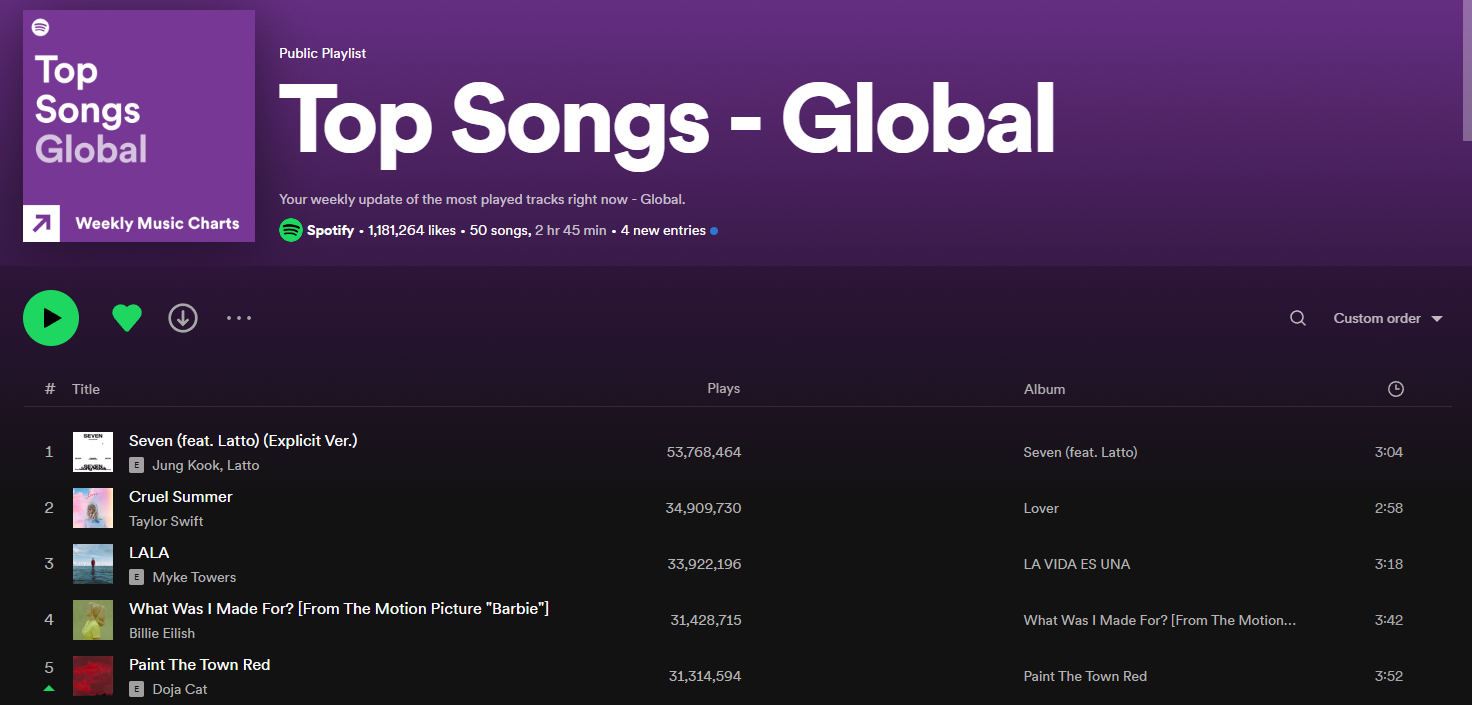Click the play count 31,428,715
Image resolution: width=1472 pixels, height=705 pixels.
coord(706,620)
